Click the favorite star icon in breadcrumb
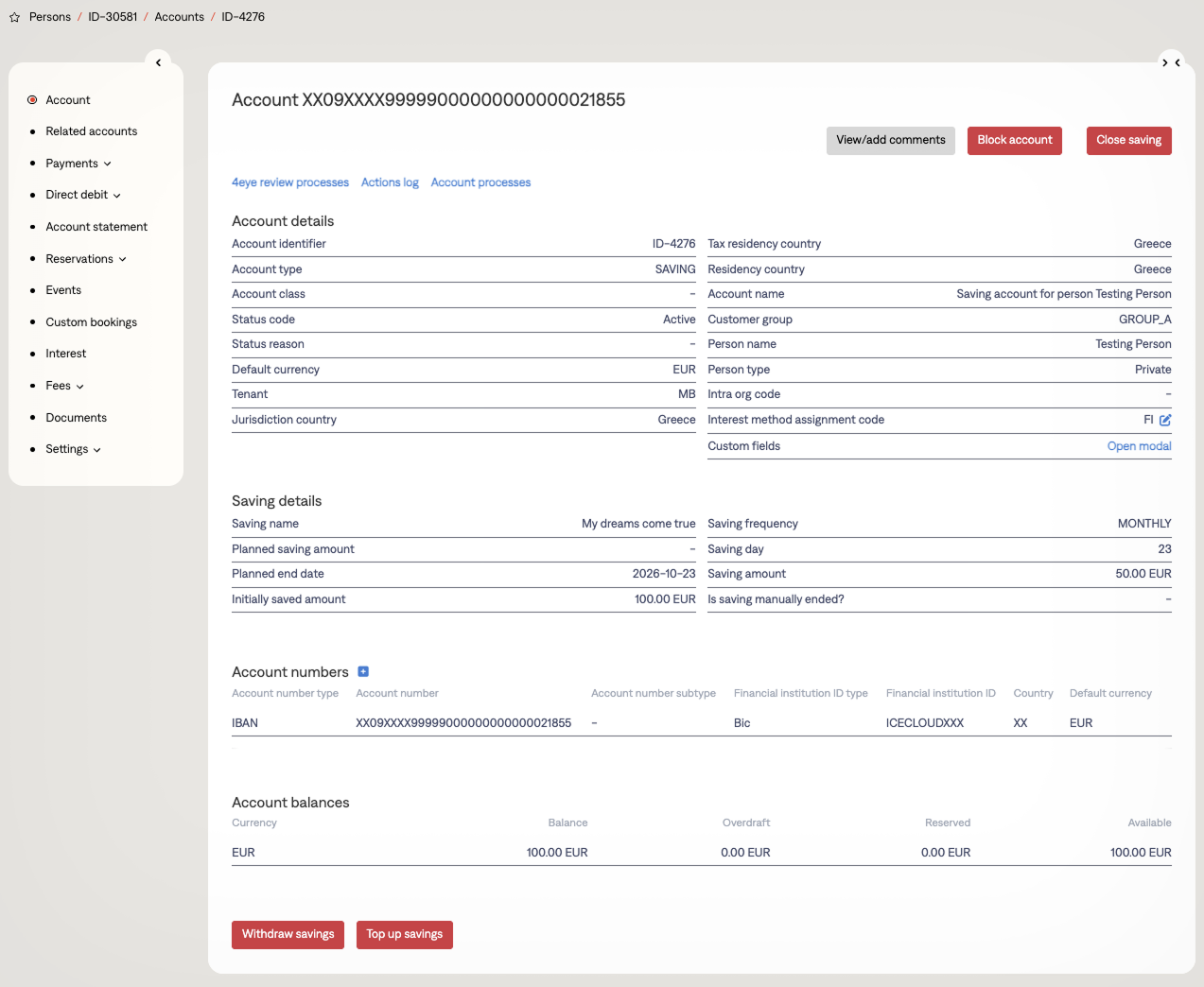 (x=14, y=17)
